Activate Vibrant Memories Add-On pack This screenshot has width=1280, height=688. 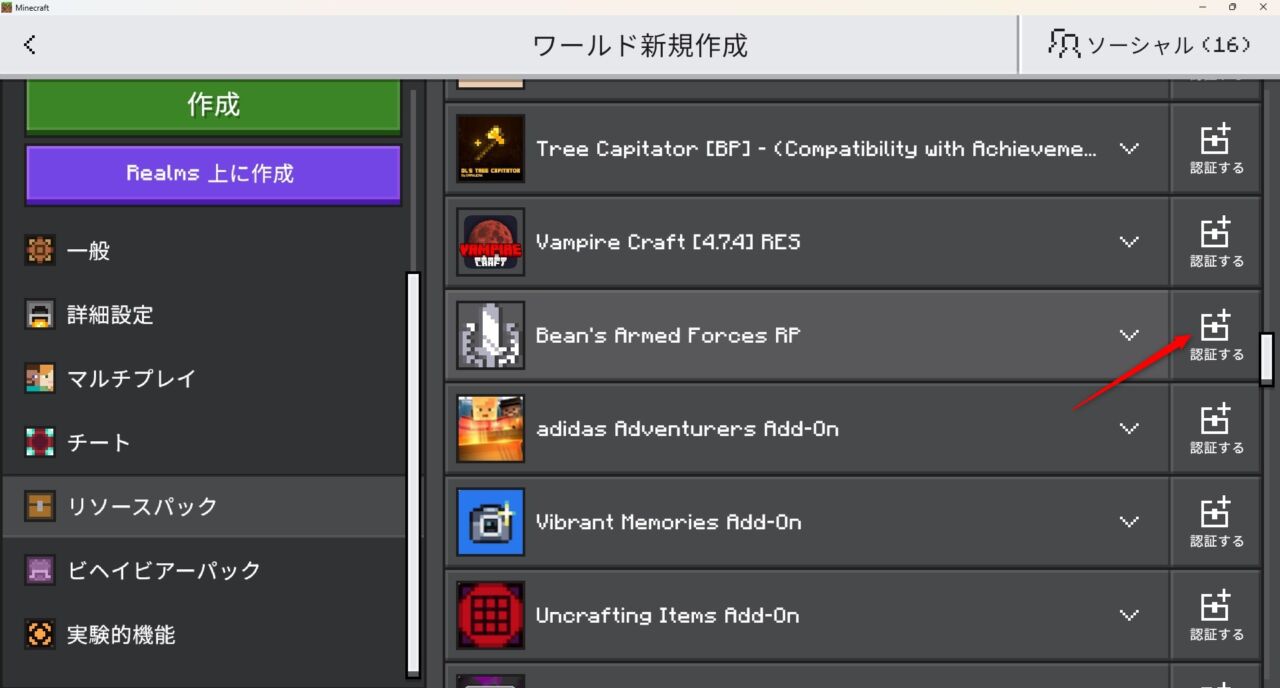pyautogui.click(x=1216, y=522)
